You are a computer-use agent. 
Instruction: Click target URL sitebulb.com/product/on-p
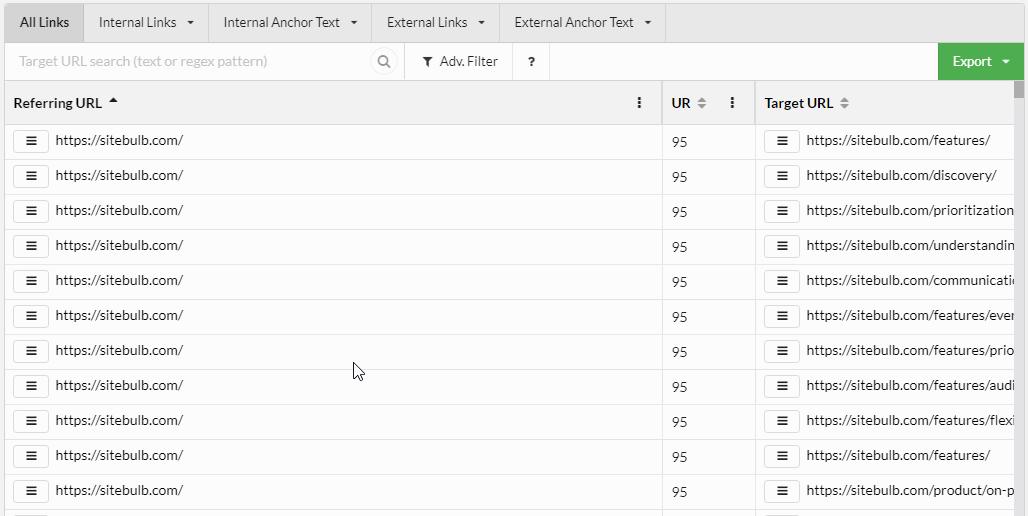click(910, 490)
